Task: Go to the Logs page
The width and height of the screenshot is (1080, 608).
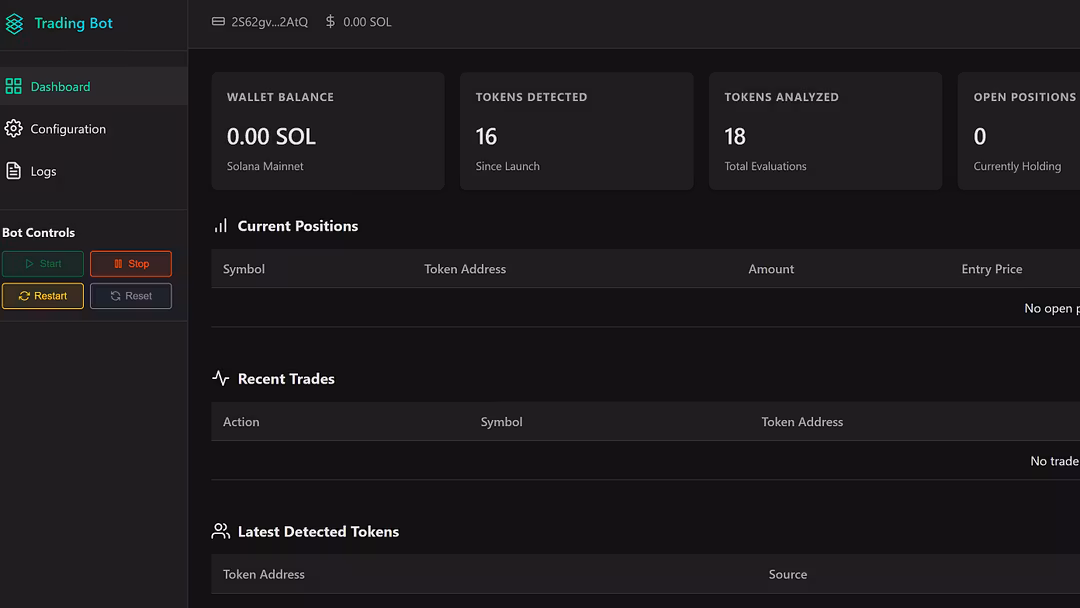Action: (43, 171)
